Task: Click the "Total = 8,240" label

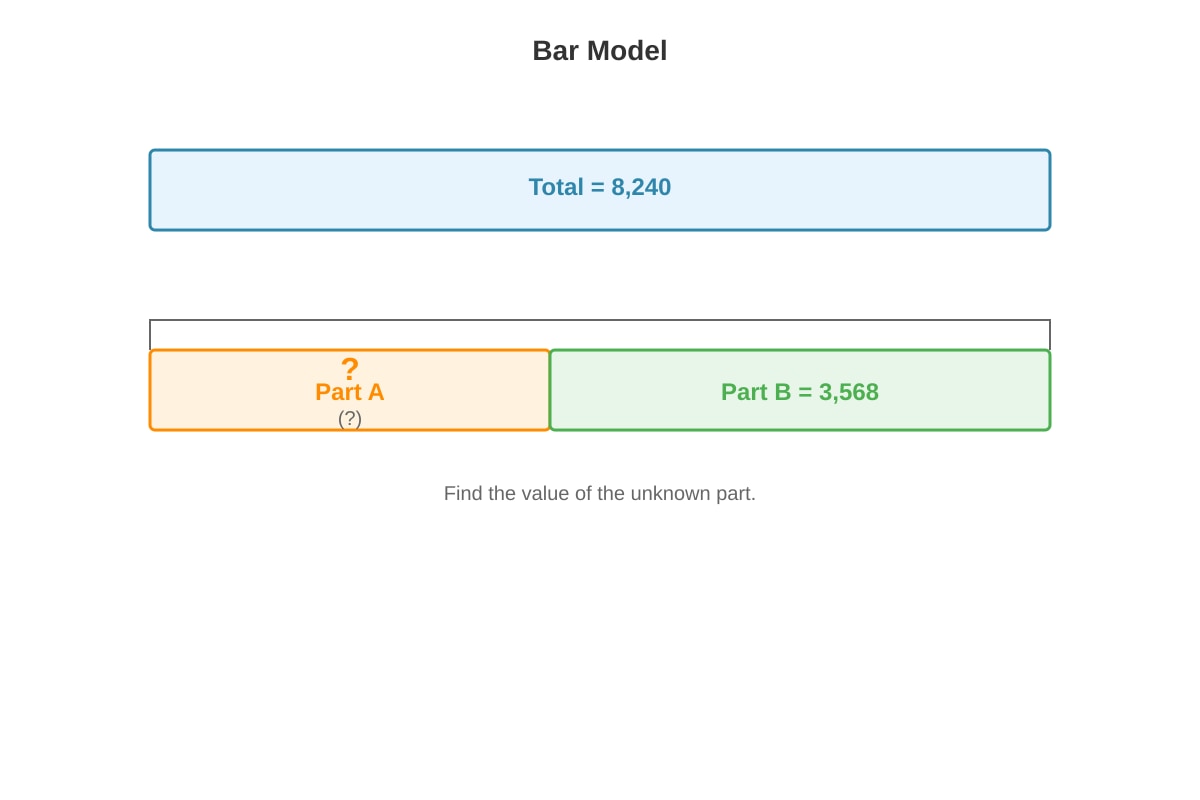Action: [x=600, y=187]
